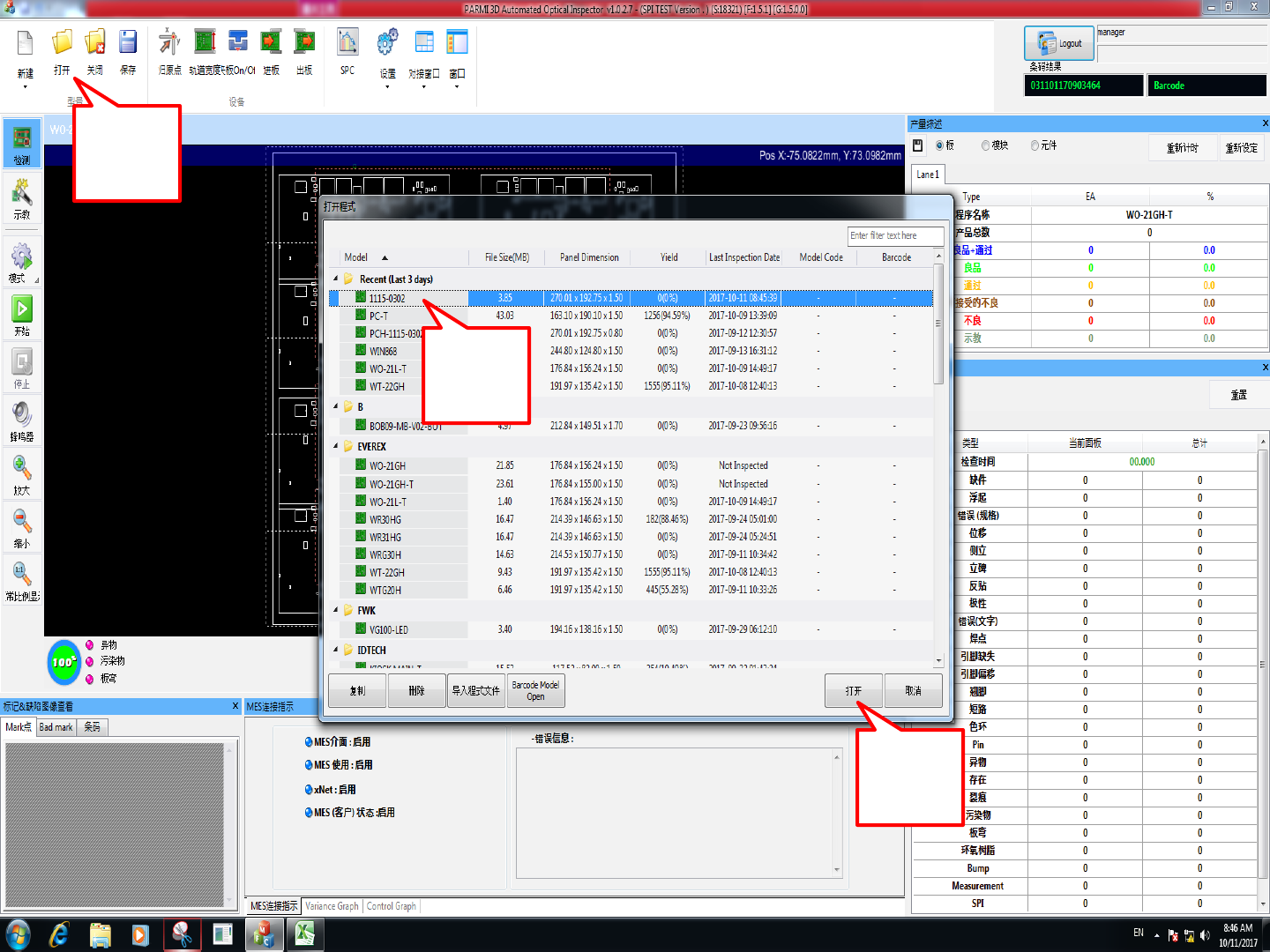Switch to the Bad mark tab
This screenshot has height=952, width=1270.
click(56, 727)
